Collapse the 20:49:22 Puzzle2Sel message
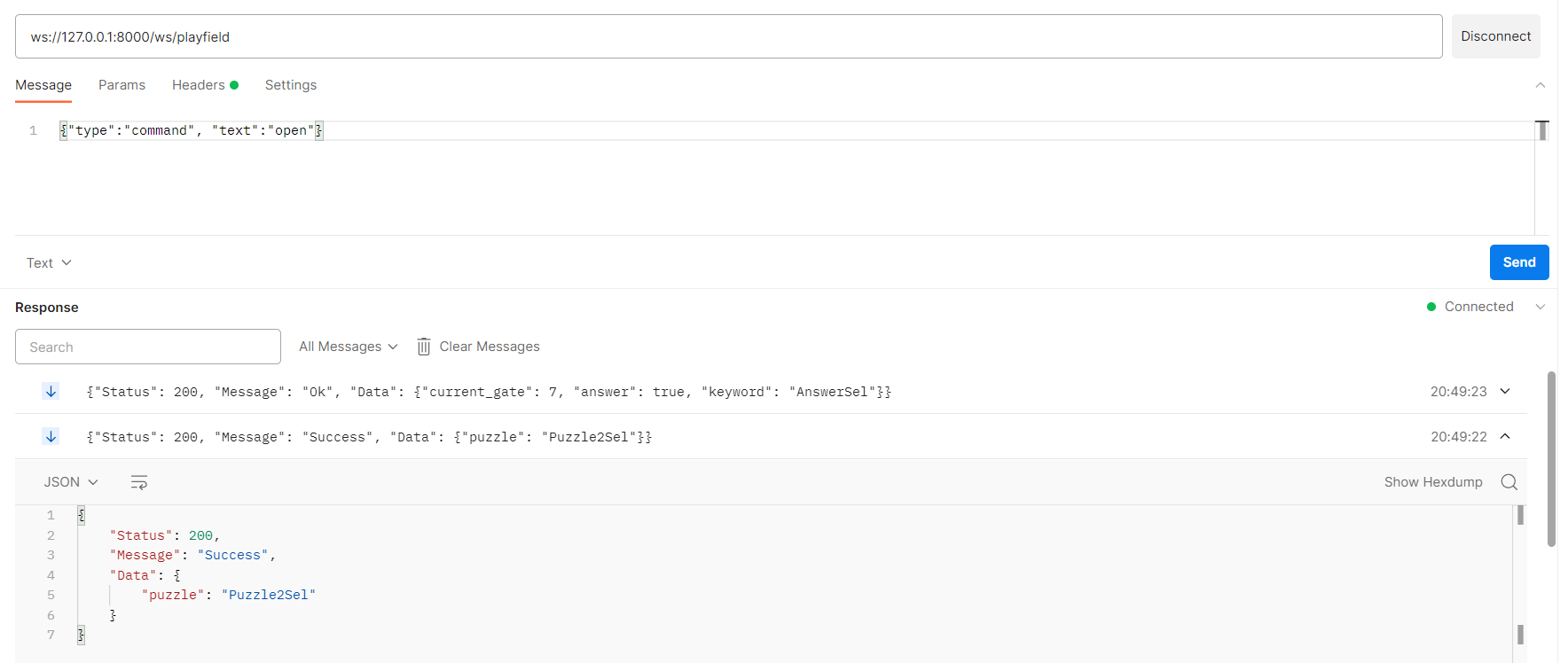This screenshot has width=1568, height=663. 1505,437
